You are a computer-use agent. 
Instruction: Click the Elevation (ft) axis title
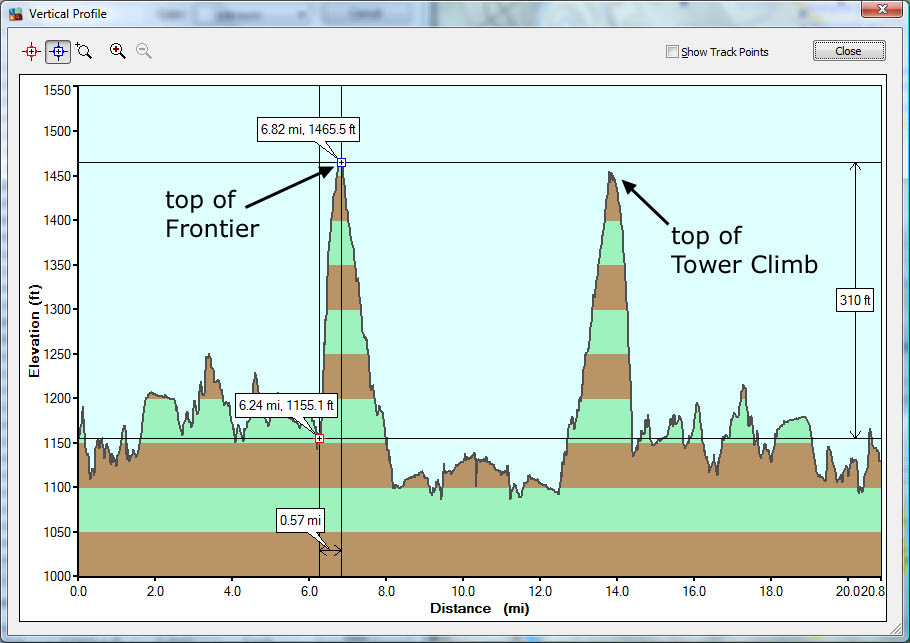pos(35,331)
